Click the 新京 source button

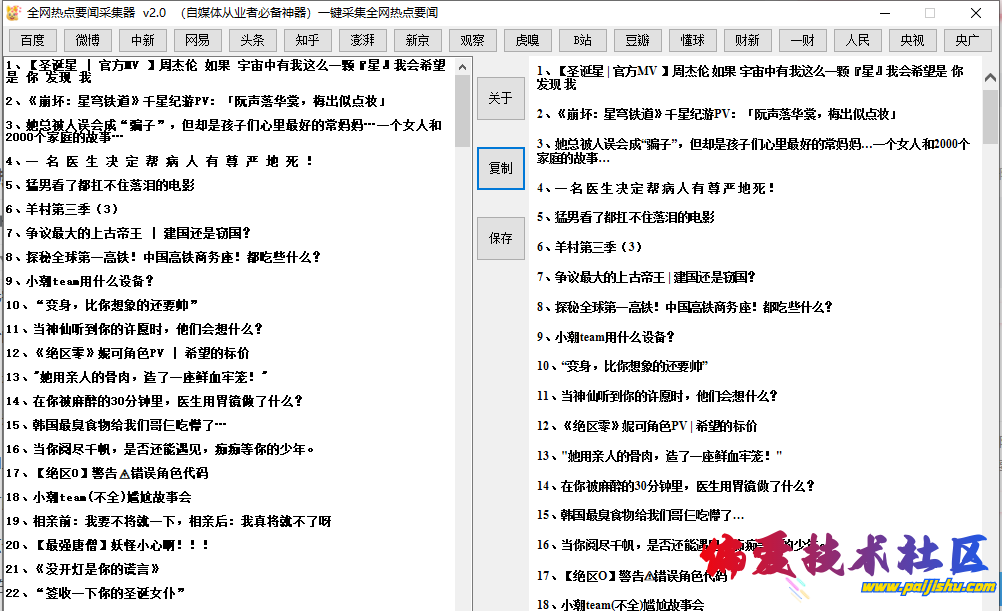[417, 40]
